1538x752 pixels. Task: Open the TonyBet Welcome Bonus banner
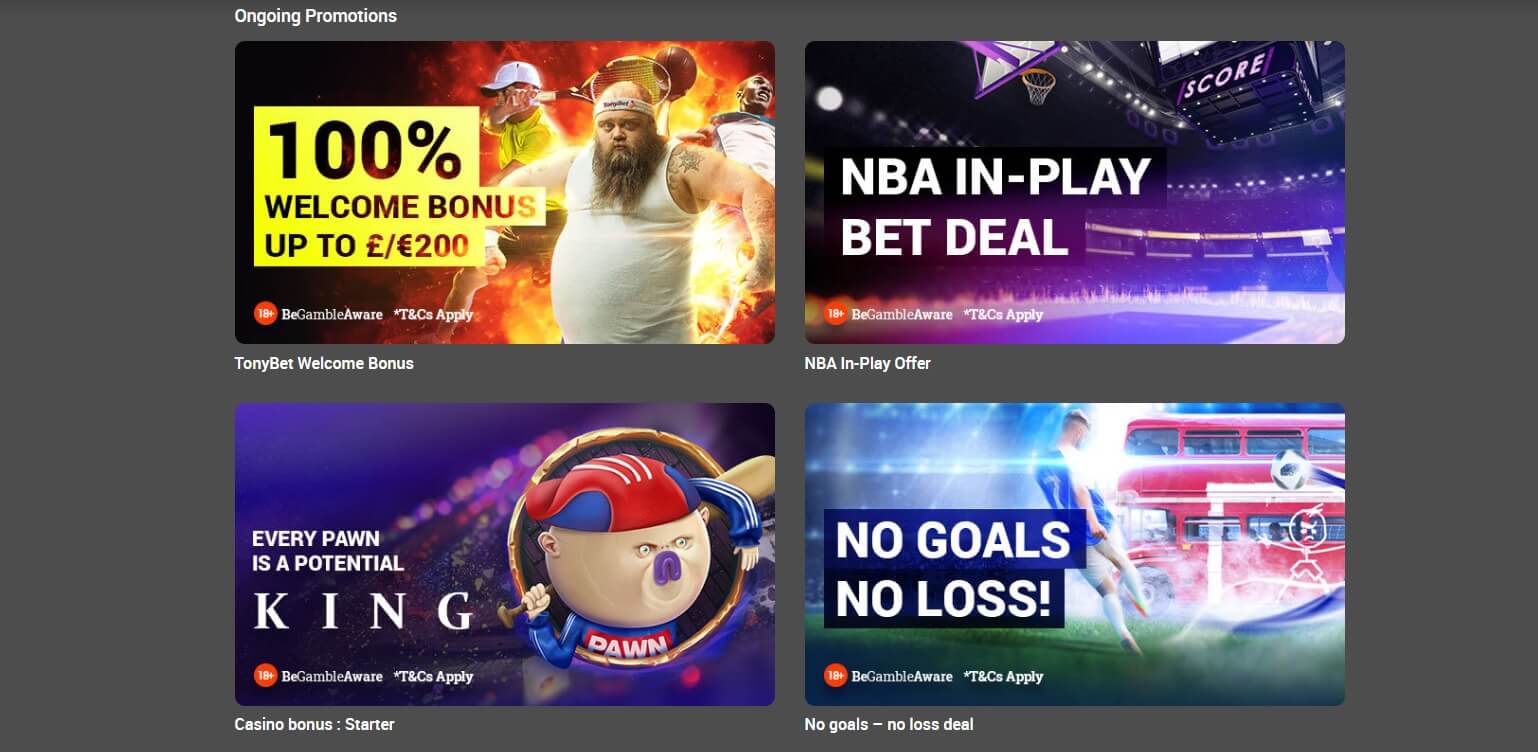coord(504,192)
